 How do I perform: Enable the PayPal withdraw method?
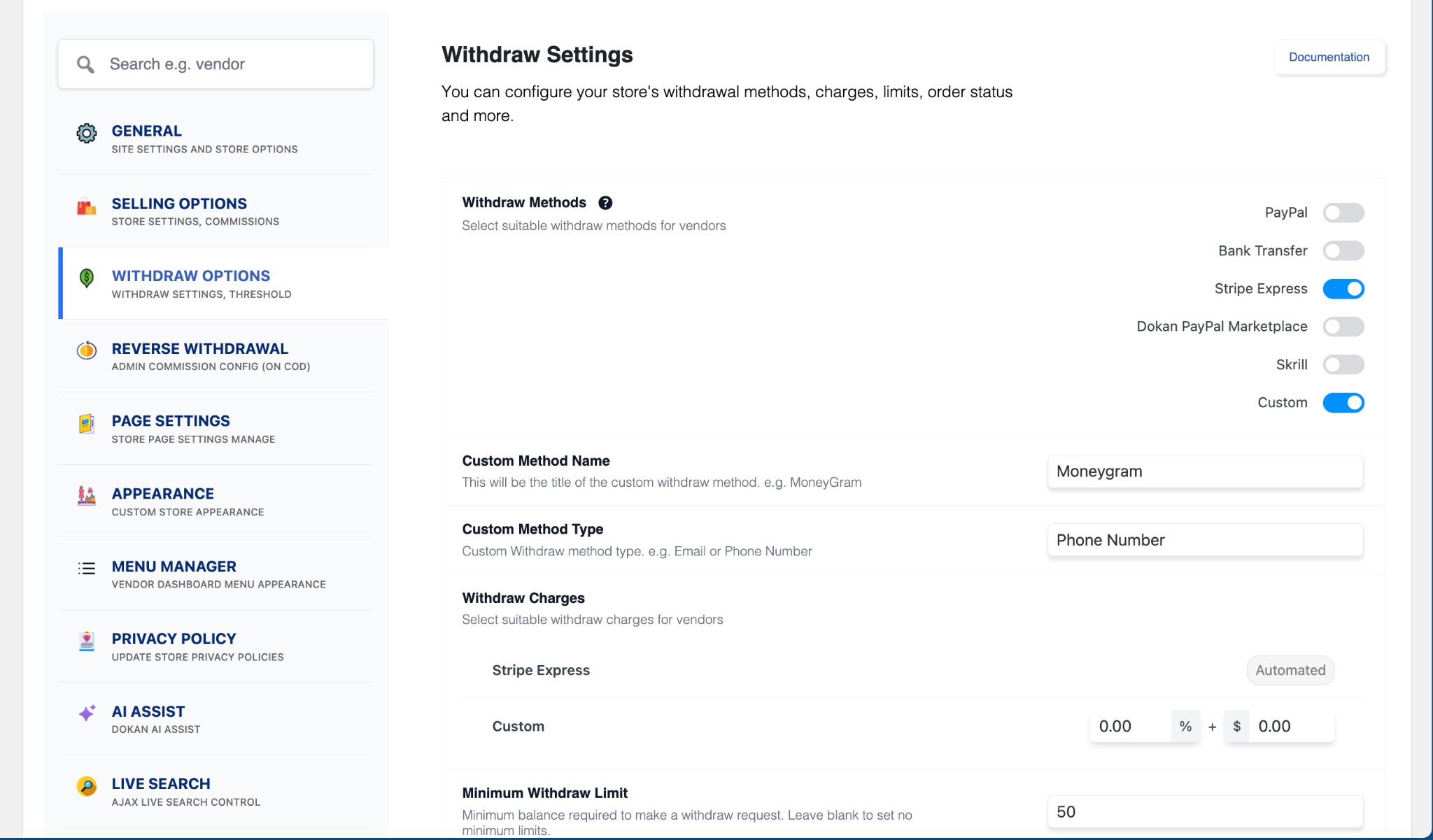point(1343,213)
